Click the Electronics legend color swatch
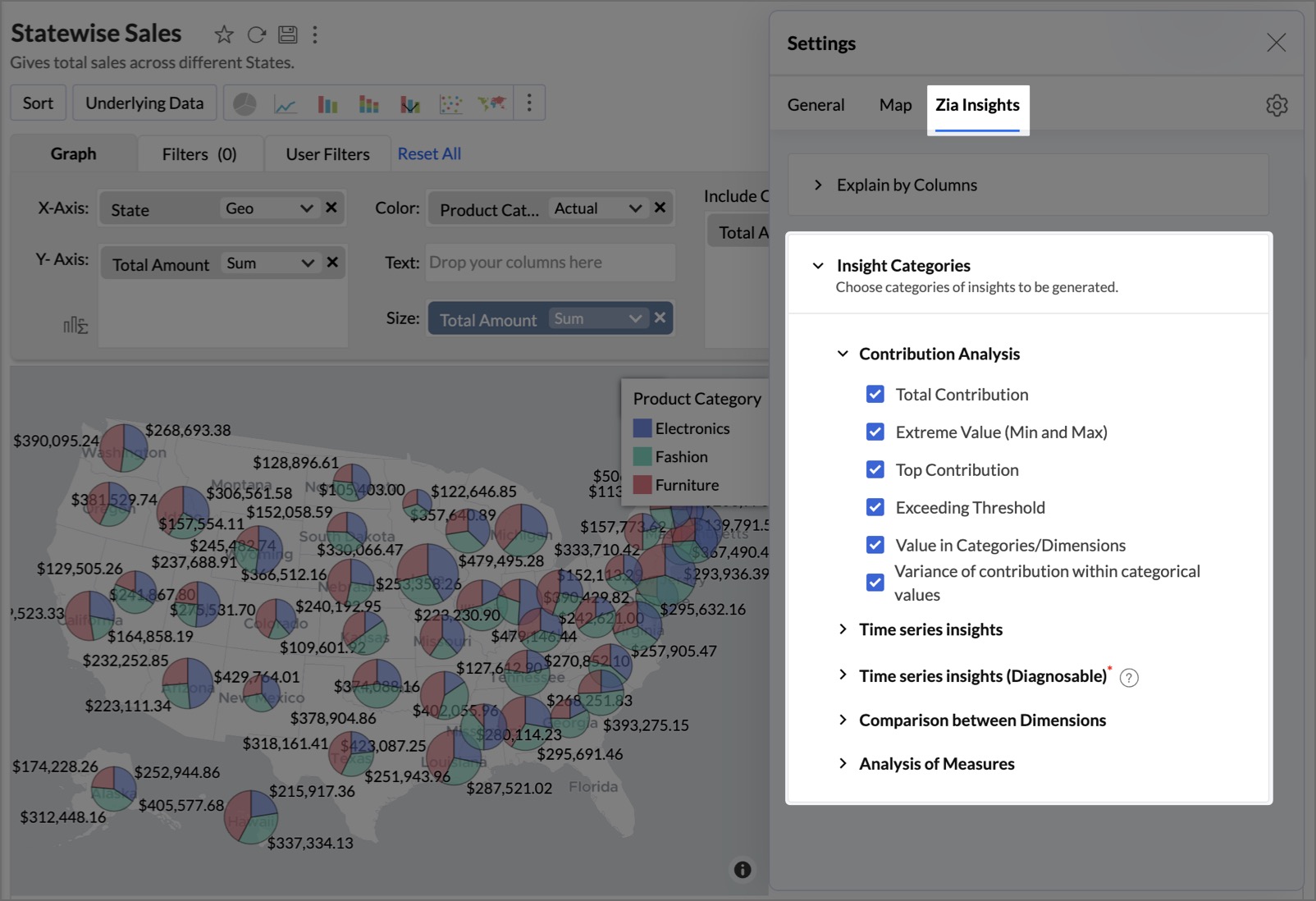1316x901 pixels. pos(642,429)
